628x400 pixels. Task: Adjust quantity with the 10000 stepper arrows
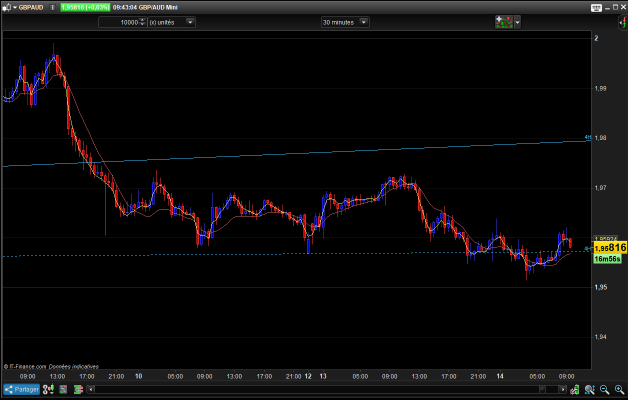[x=142, y=22]
